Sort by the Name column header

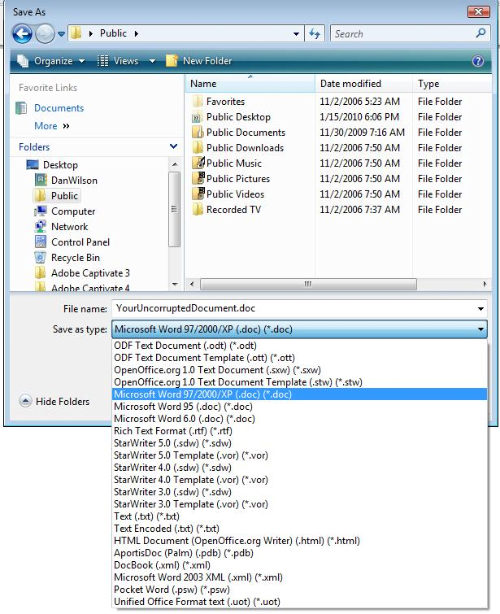250,84
